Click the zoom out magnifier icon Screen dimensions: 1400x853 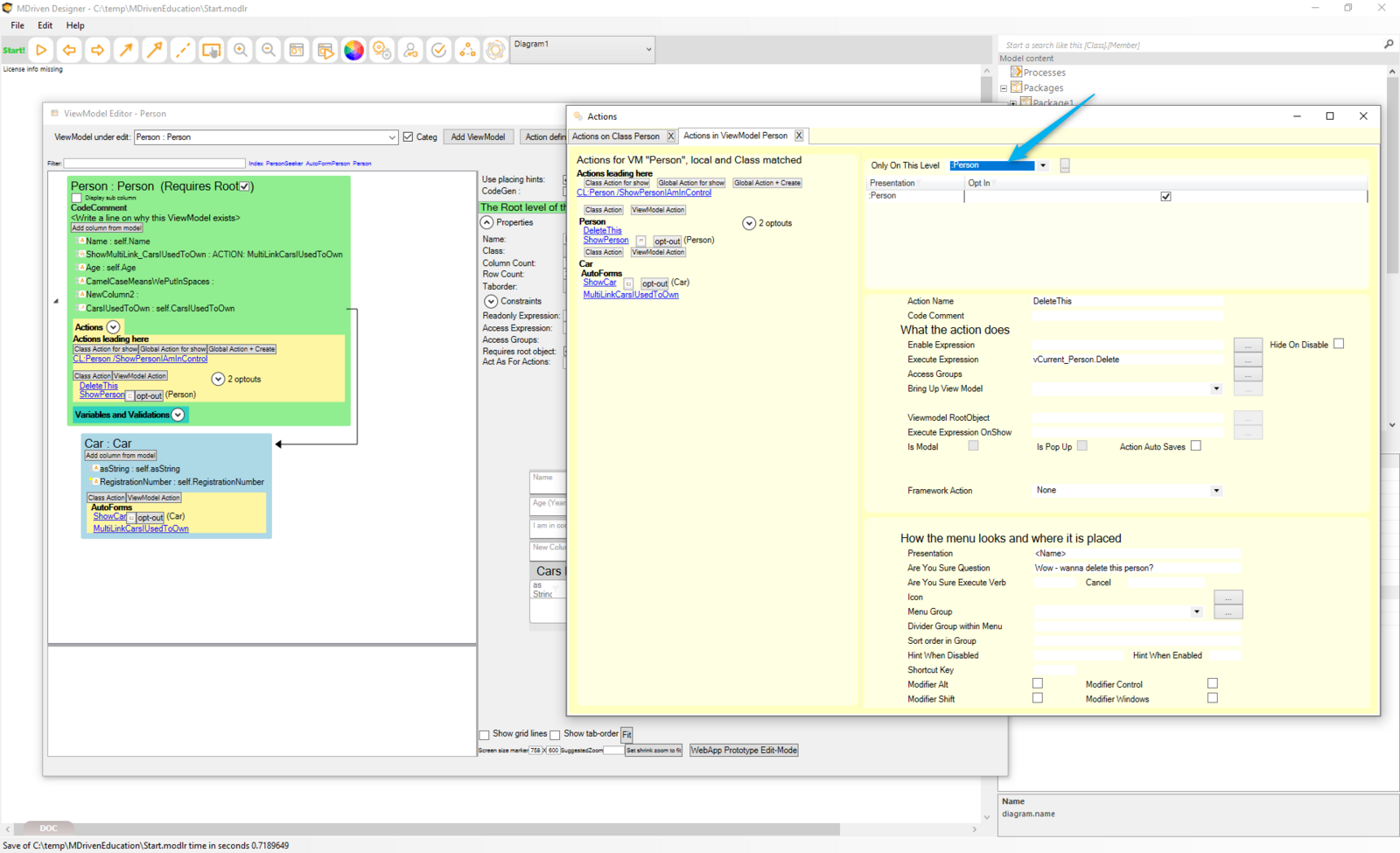click(268, 50)
